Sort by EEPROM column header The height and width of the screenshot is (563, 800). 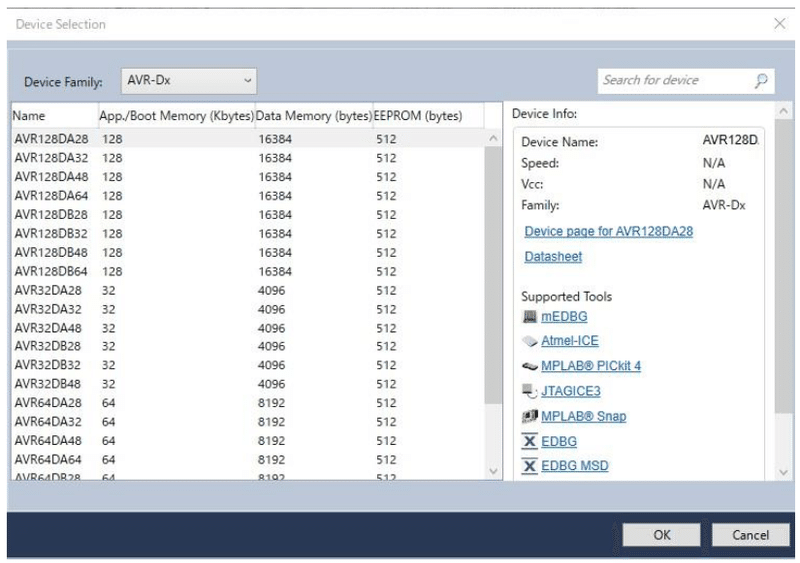coord(429,116)
